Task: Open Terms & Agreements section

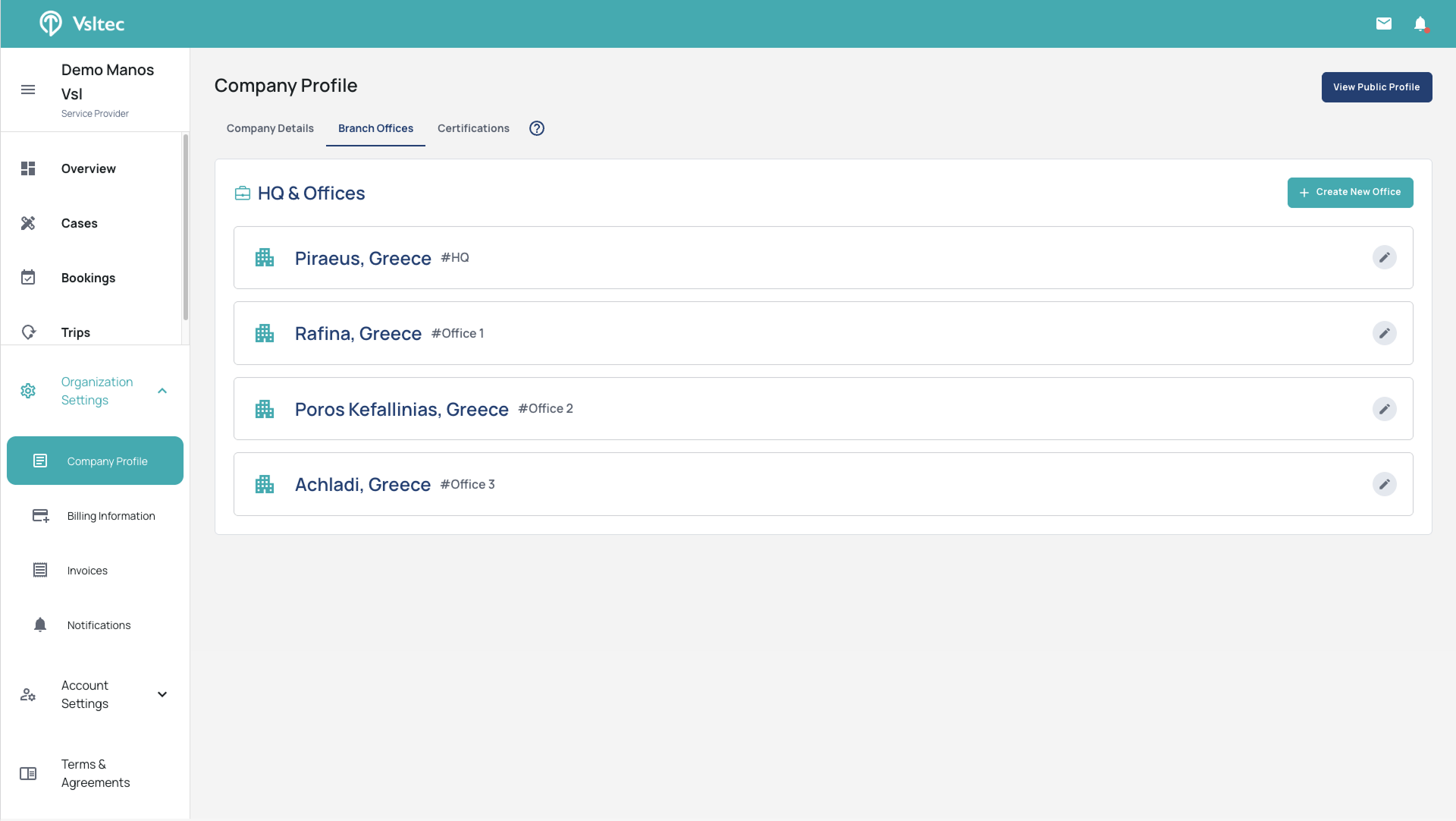Action: (95, 773)
